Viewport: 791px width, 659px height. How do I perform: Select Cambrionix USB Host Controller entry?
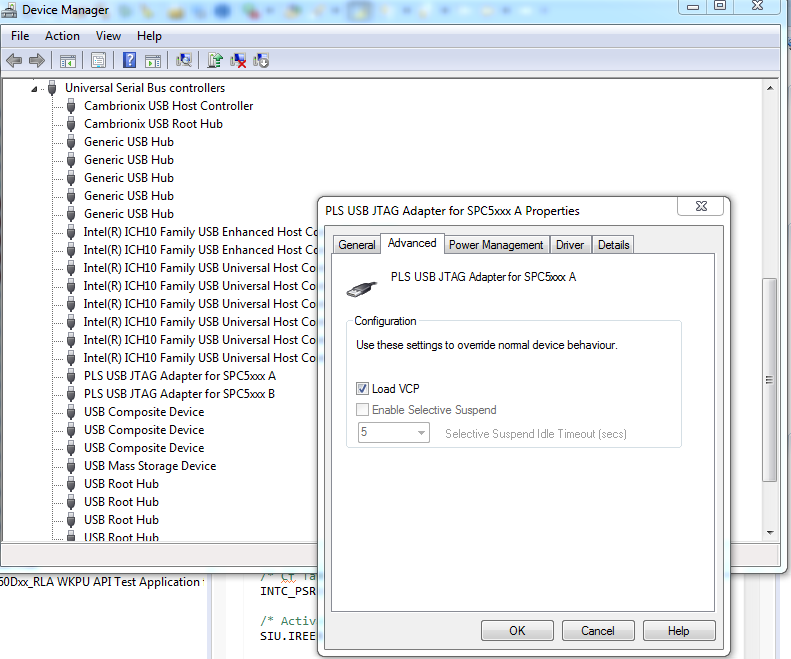(x=168, y=106)
